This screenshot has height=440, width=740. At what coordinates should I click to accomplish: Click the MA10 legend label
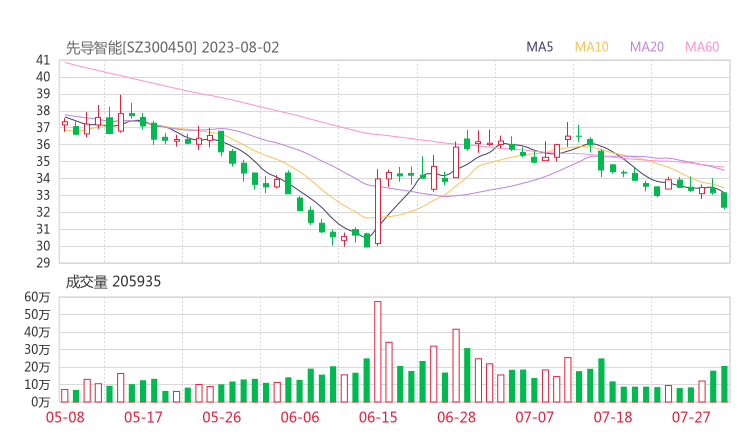(591, 47)
